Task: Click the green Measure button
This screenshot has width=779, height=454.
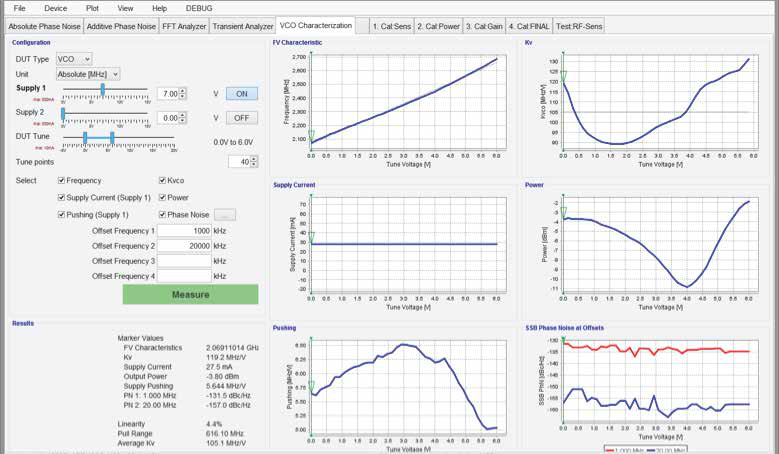Action: click(x=190, y=294)
